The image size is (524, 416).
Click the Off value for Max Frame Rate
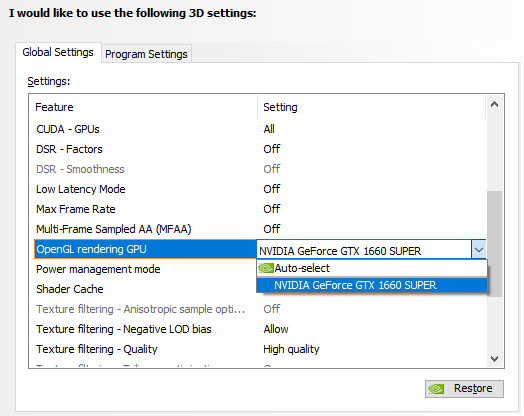pyautogui.click(x=272, y=209)
